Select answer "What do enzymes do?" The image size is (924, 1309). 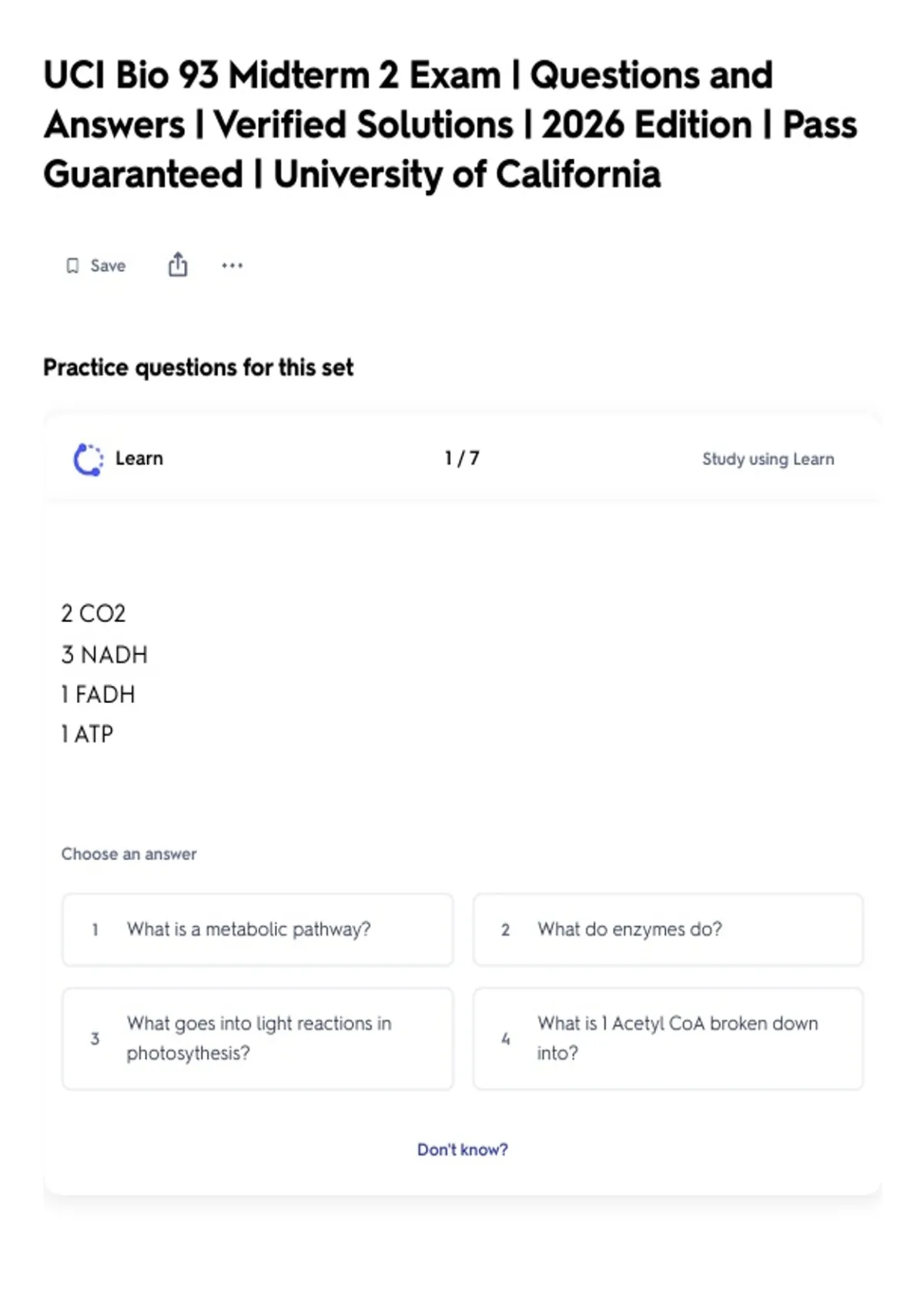(x=668, y=929)
